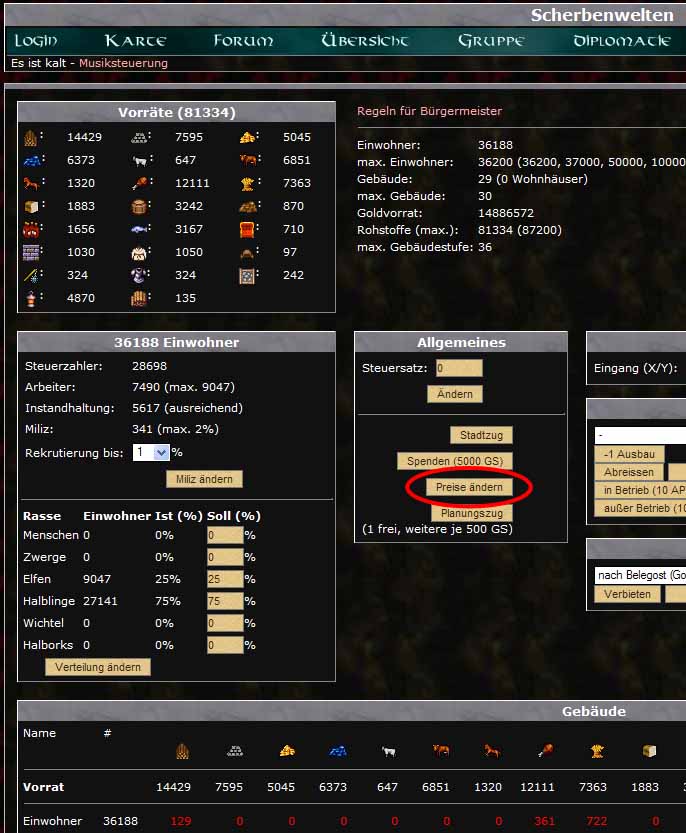Image resolution: width=686 pixels, height=833 pixels.
Task: Click the fishing rod resource icon
Action: click(x=32, y=275)
